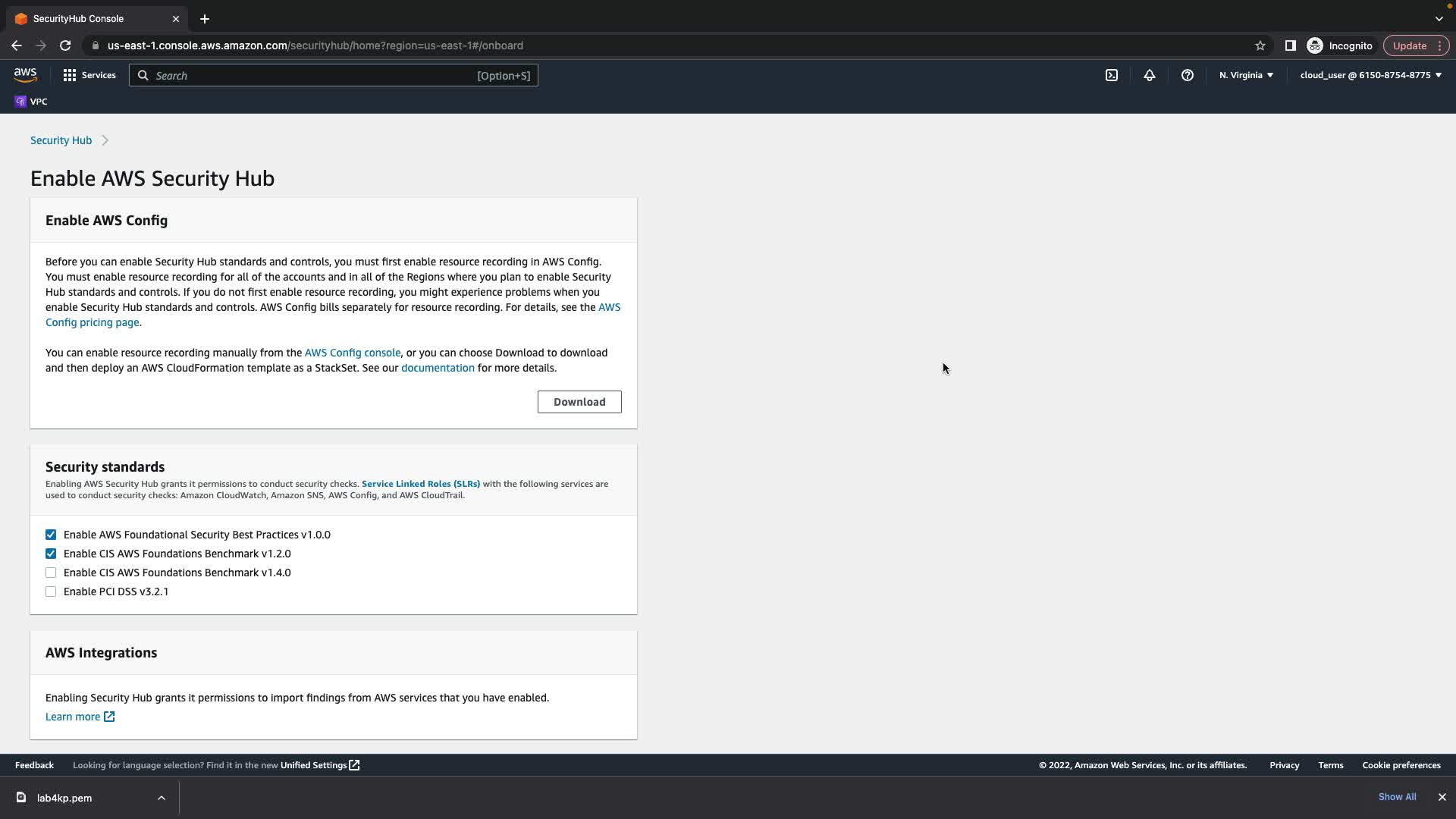Click the VPC shortcut icon
Image resolution: width=1456 pixels, height=819 pixels.
pos(20,102)
